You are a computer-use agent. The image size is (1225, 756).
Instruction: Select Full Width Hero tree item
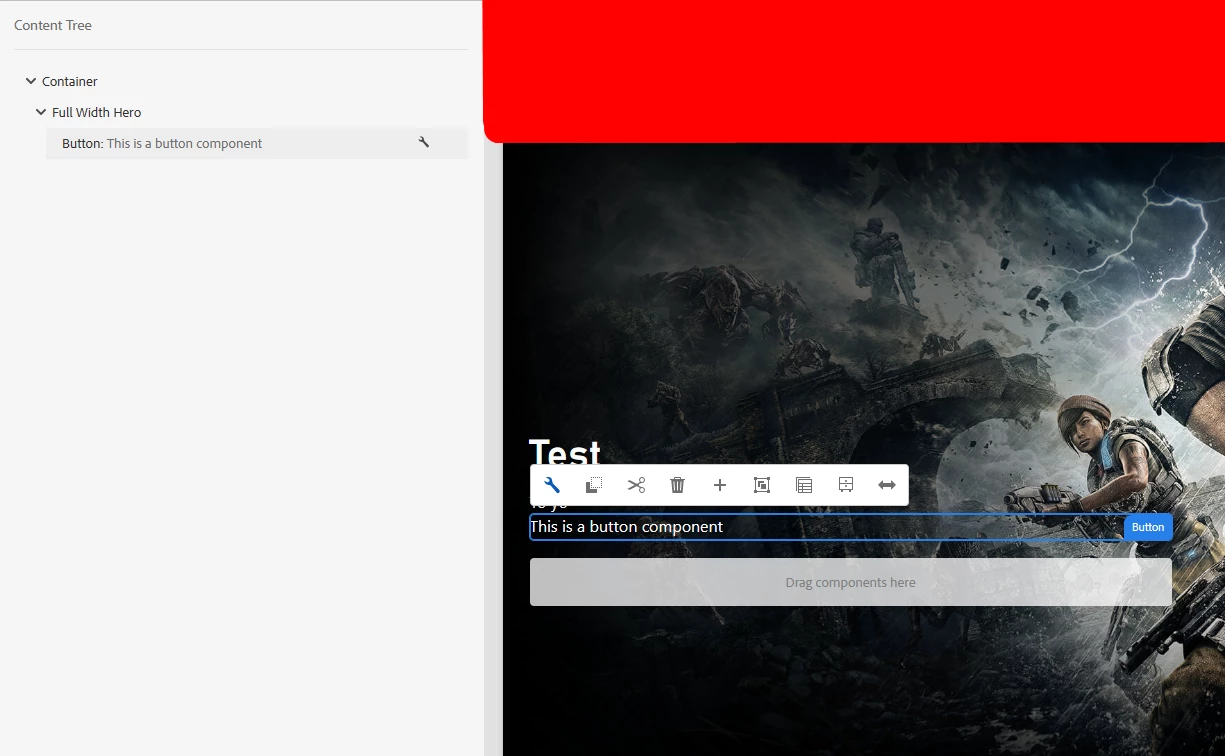[97, 112]
